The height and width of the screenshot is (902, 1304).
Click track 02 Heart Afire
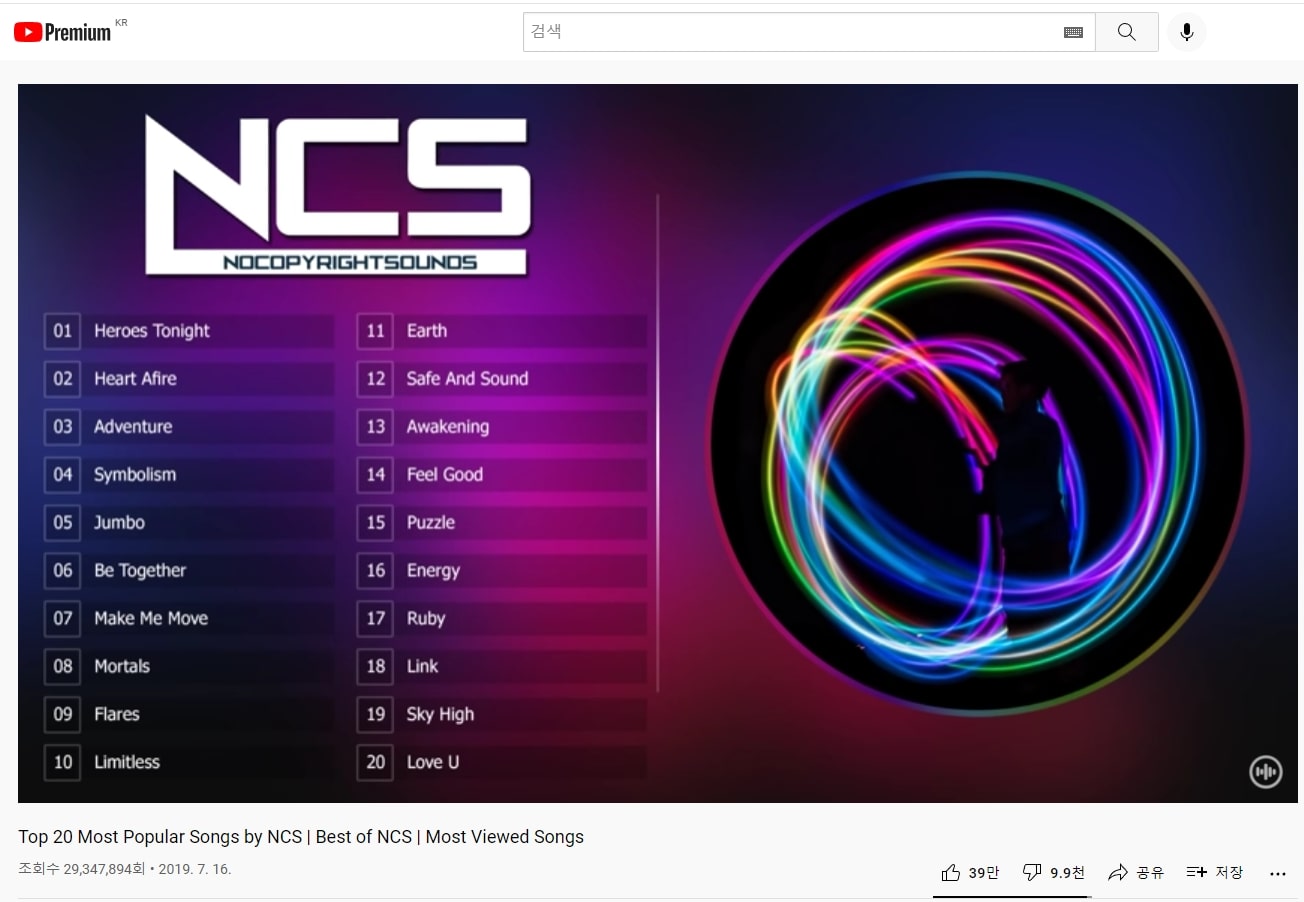[189, 379]
